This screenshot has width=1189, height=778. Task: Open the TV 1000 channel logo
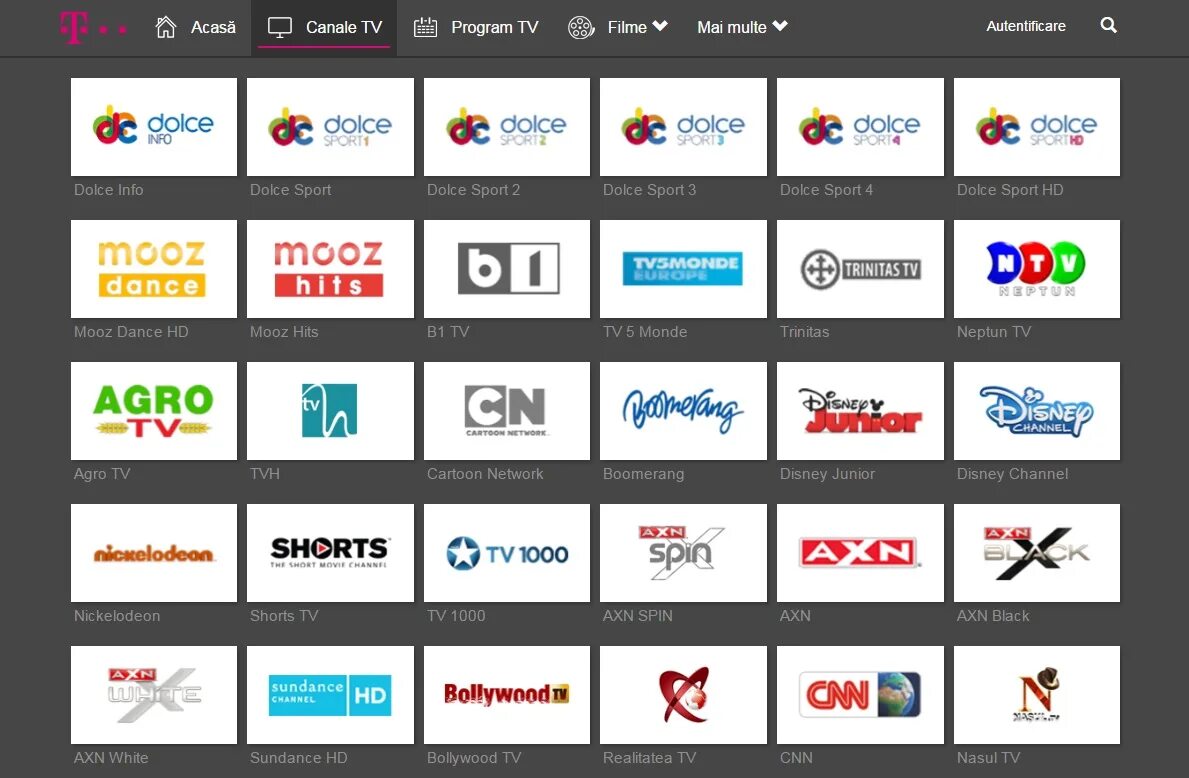tap(507, 553)
